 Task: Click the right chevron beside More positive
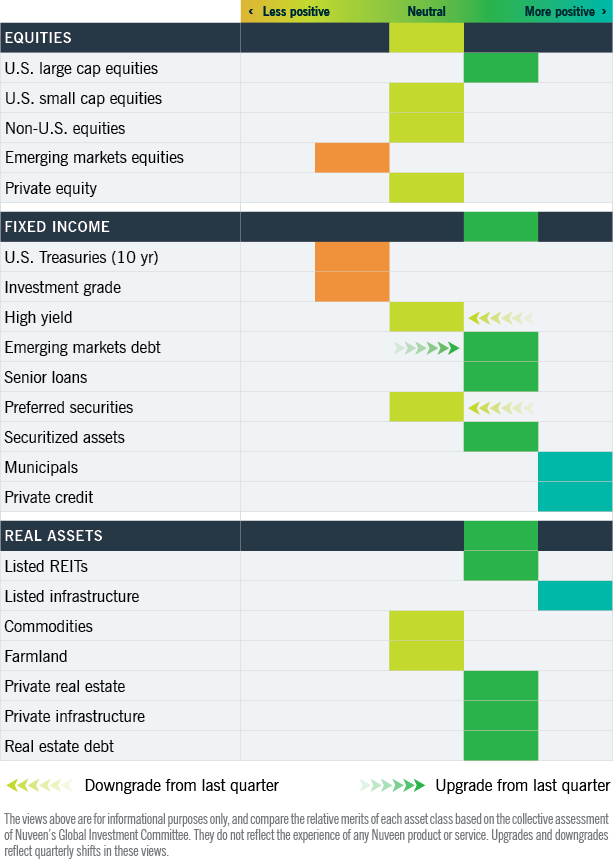604,12
